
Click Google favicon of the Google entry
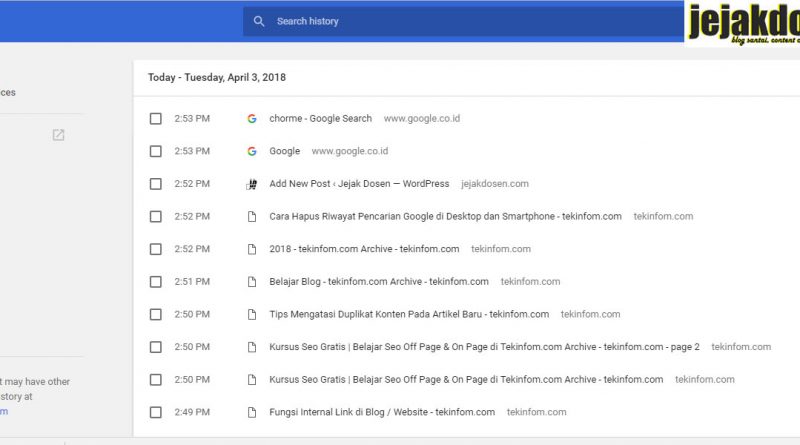click(x=252, y=151)
